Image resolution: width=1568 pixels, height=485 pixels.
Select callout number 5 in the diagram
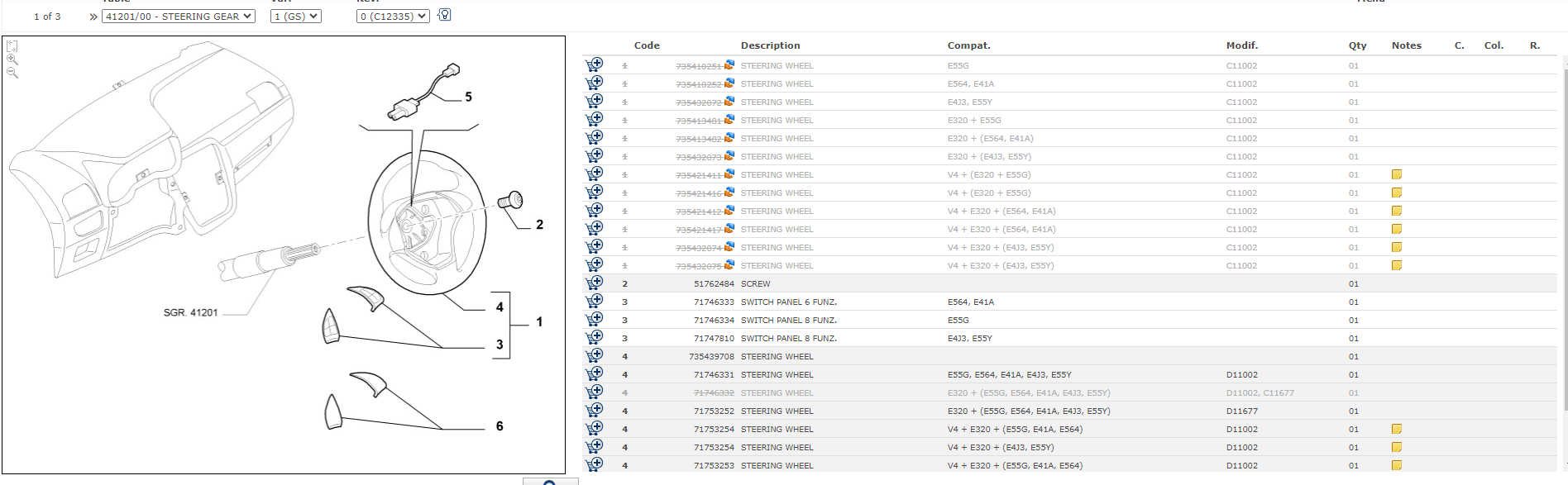coord(468,97)
